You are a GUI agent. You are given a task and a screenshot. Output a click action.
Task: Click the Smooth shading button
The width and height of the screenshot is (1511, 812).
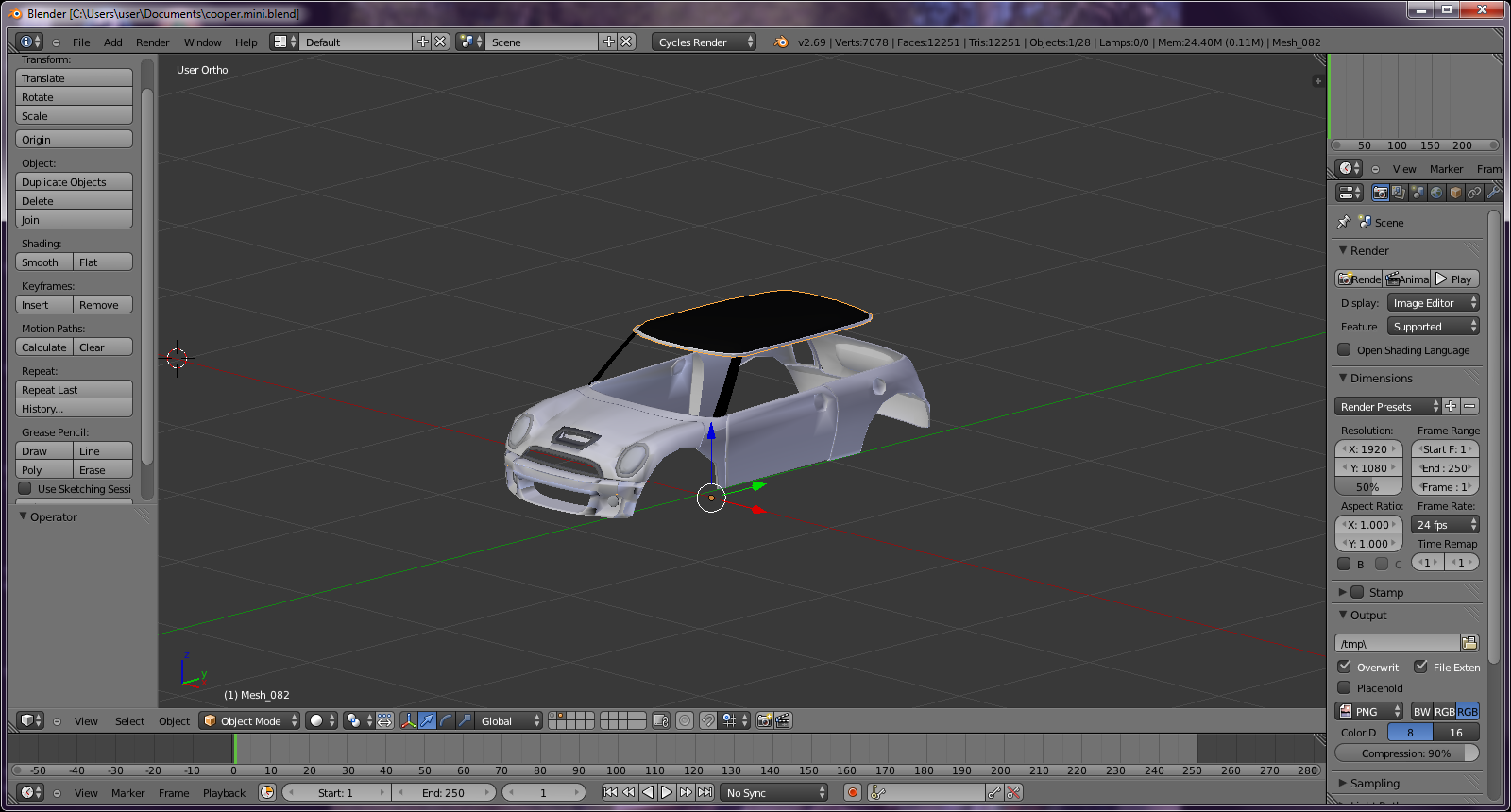point(44,262)
